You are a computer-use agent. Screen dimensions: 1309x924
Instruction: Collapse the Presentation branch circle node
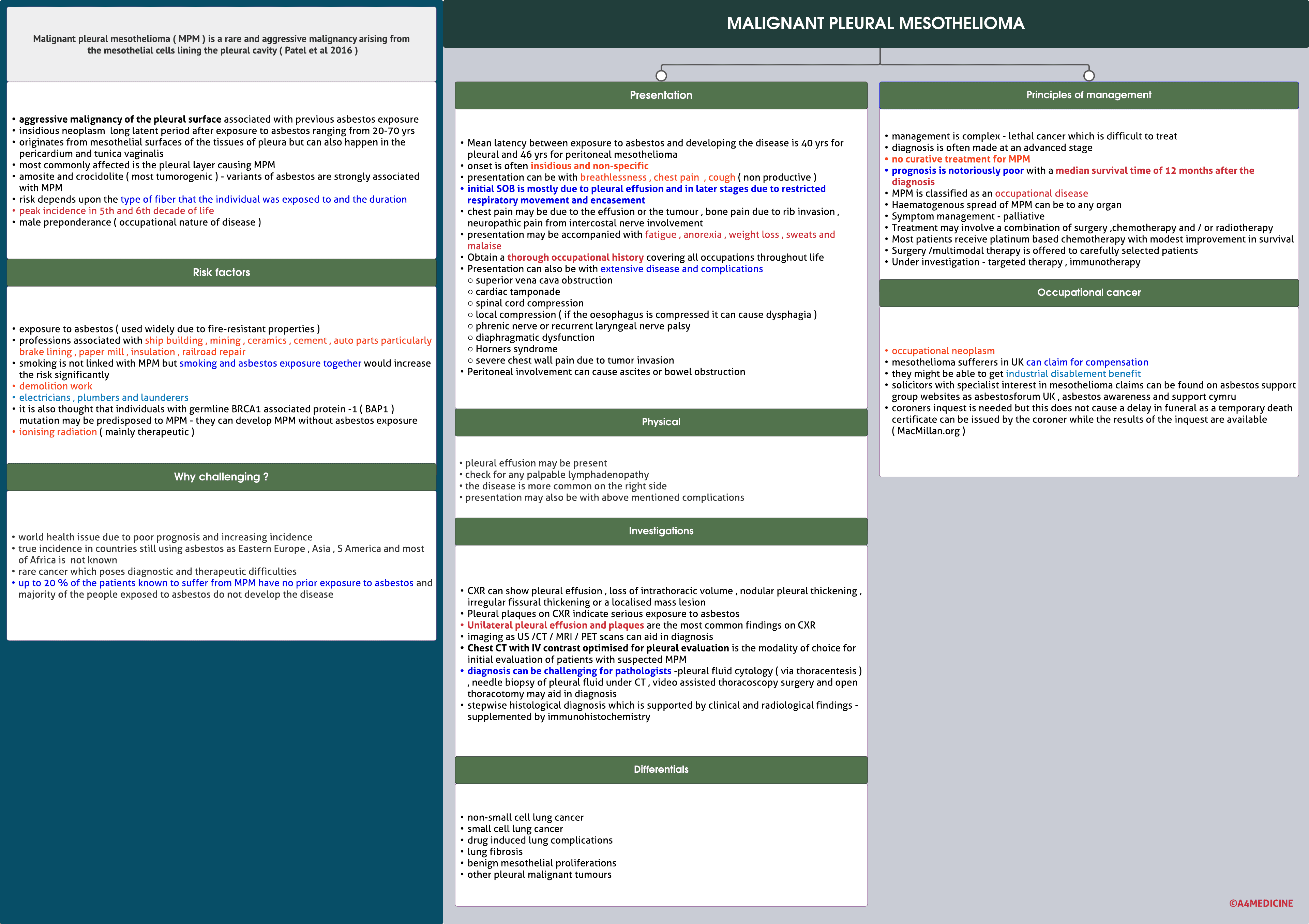661,75
